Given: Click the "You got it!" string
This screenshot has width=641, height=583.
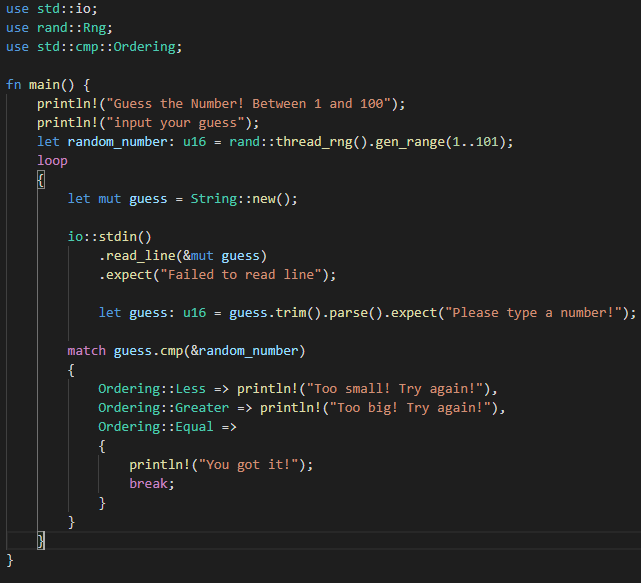Looking at the screenshot, I should 249,465.
